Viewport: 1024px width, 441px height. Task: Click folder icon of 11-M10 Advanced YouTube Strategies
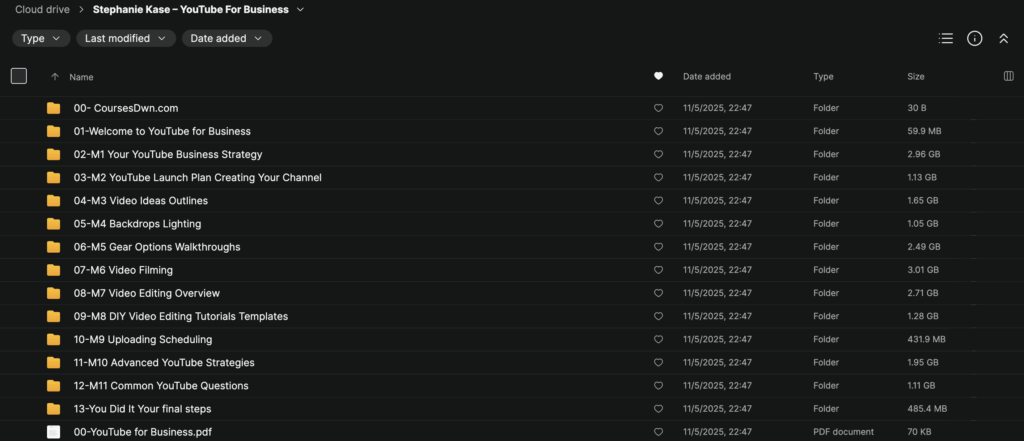54,362
